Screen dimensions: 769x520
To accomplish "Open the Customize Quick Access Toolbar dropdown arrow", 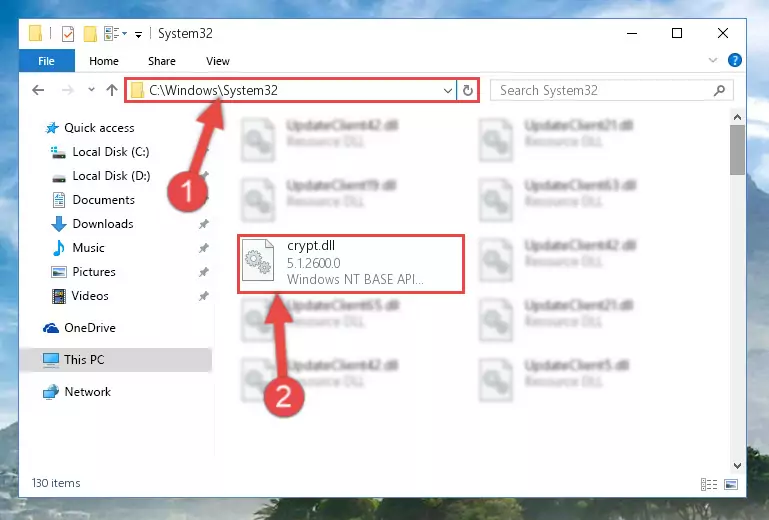I will point(139,34).
